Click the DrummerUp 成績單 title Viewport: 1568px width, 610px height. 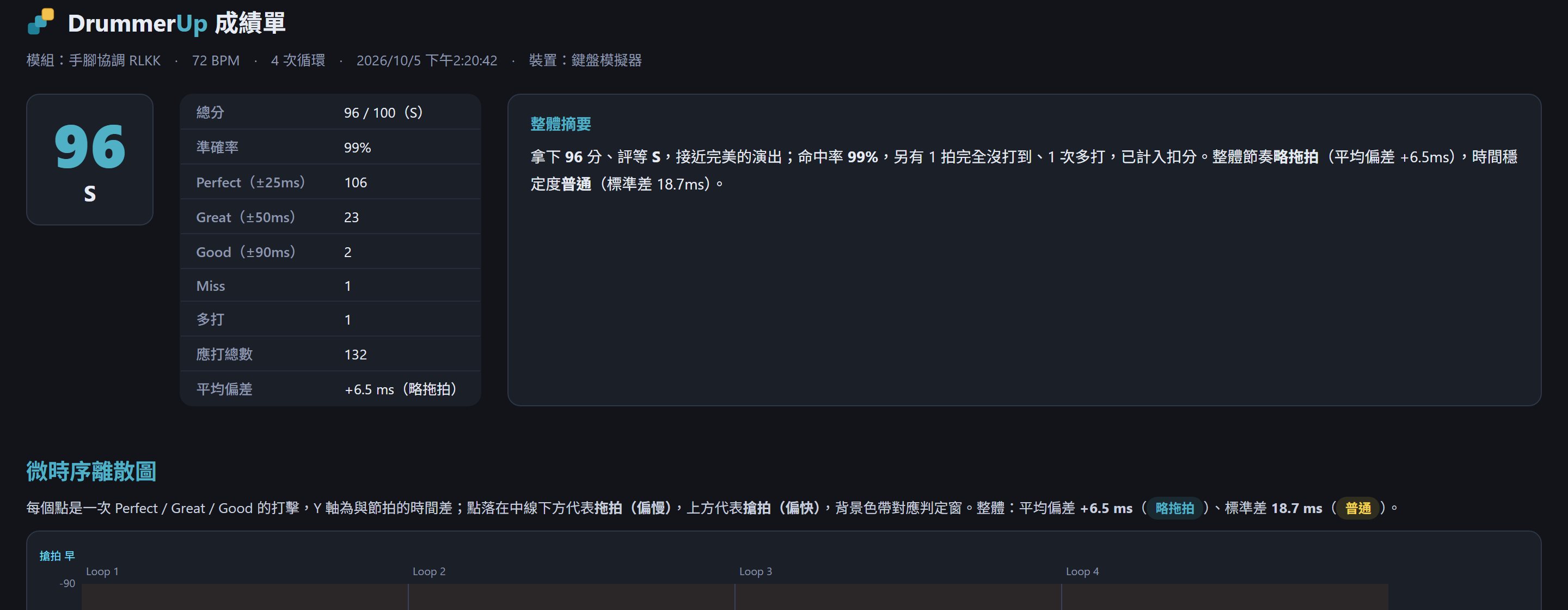point(176,23)
